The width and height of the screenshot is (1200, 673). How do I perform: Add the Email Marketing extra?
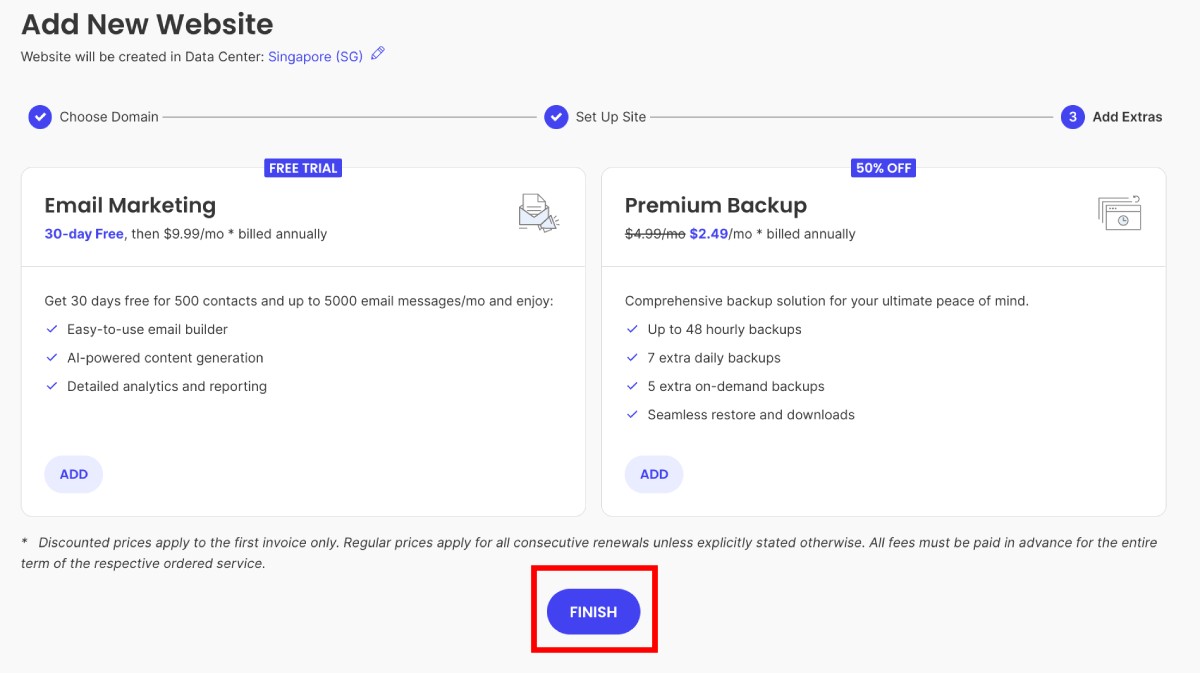(x=73, y=474)
